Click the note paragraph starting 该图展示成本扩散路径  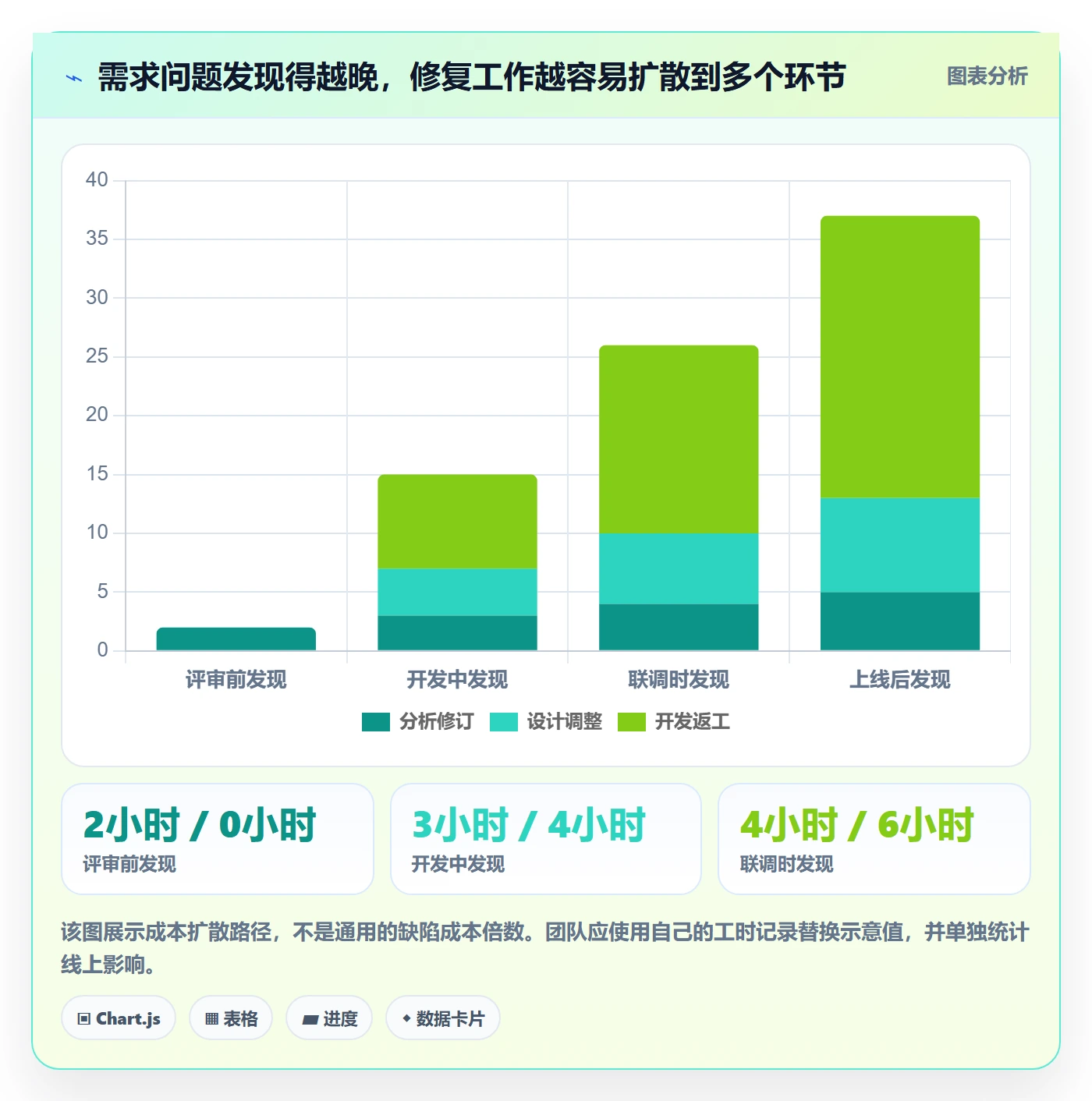coord(545,948)
